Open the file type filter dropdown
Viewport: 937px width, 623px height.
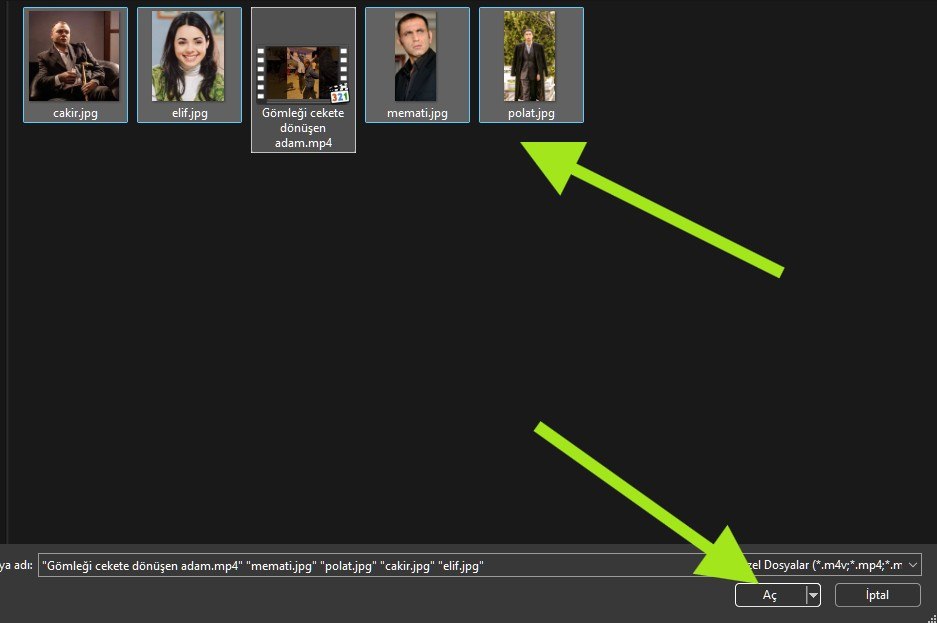click(831, 565)
